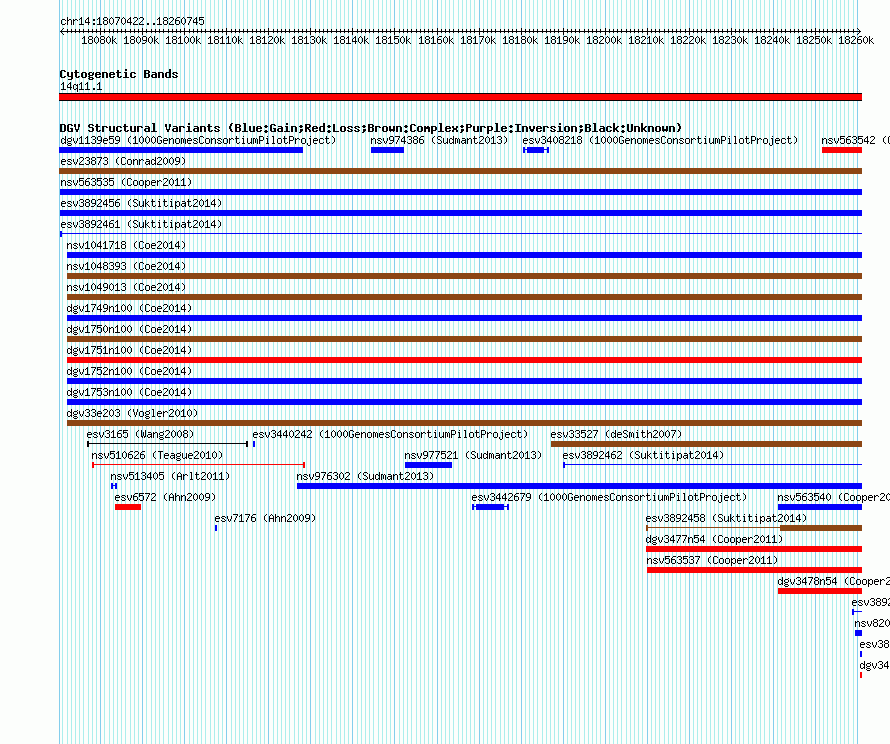Screen dimensions: 890x744
Task: Click nsv563535 (Cooper2011) label
Action: point(126,182)
